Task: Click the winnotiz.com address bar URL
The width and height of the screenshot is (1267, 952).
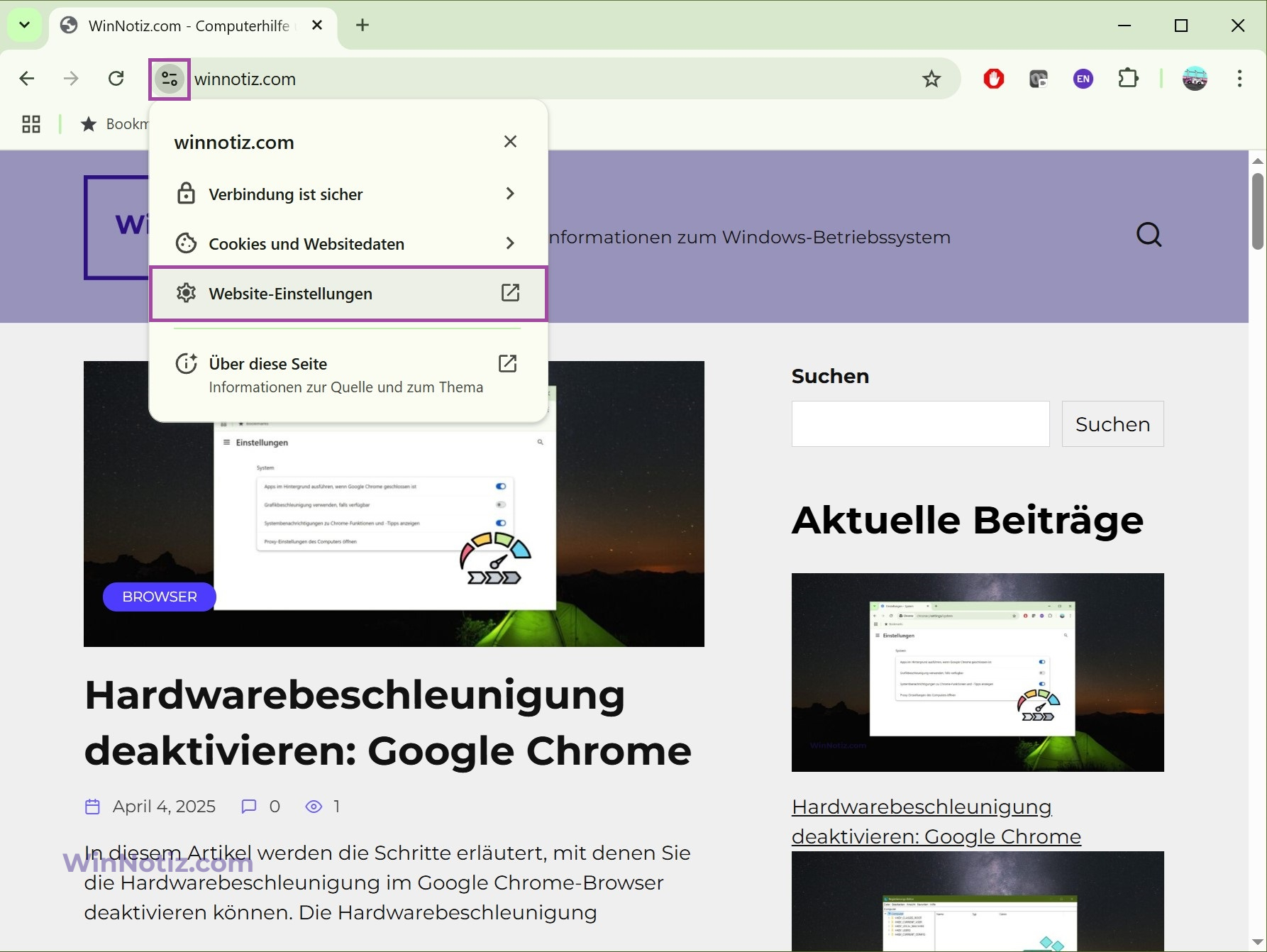Action: coord(245,79)
